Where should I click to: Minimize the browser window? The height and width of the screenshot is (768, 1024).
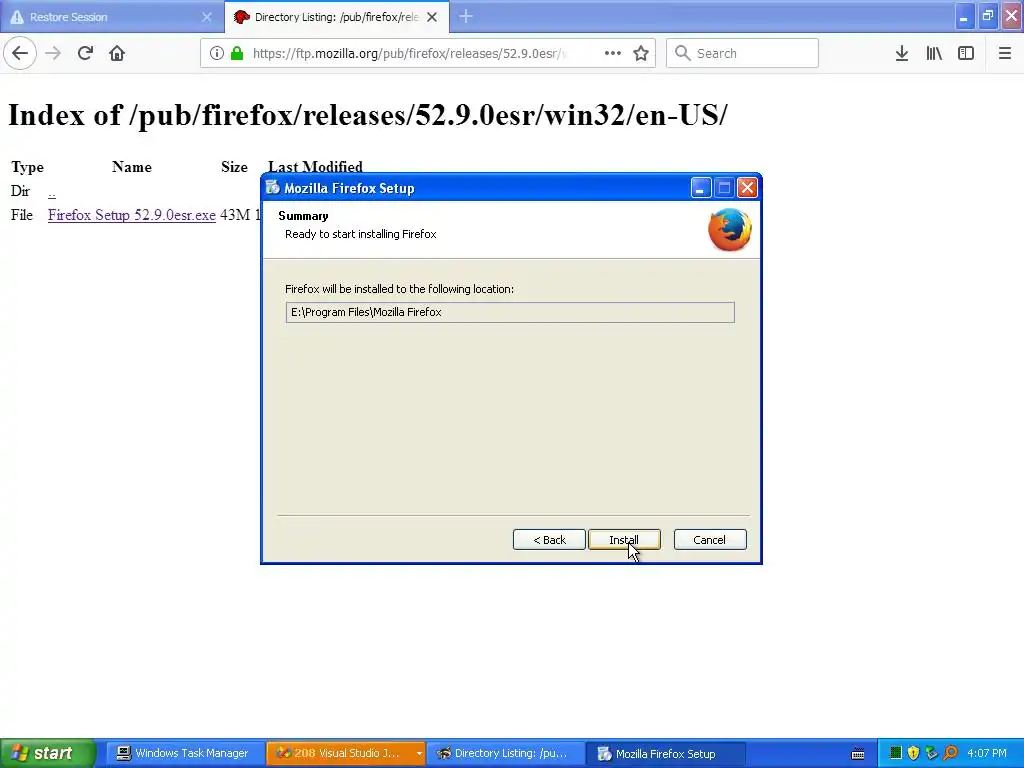[965, 16]
